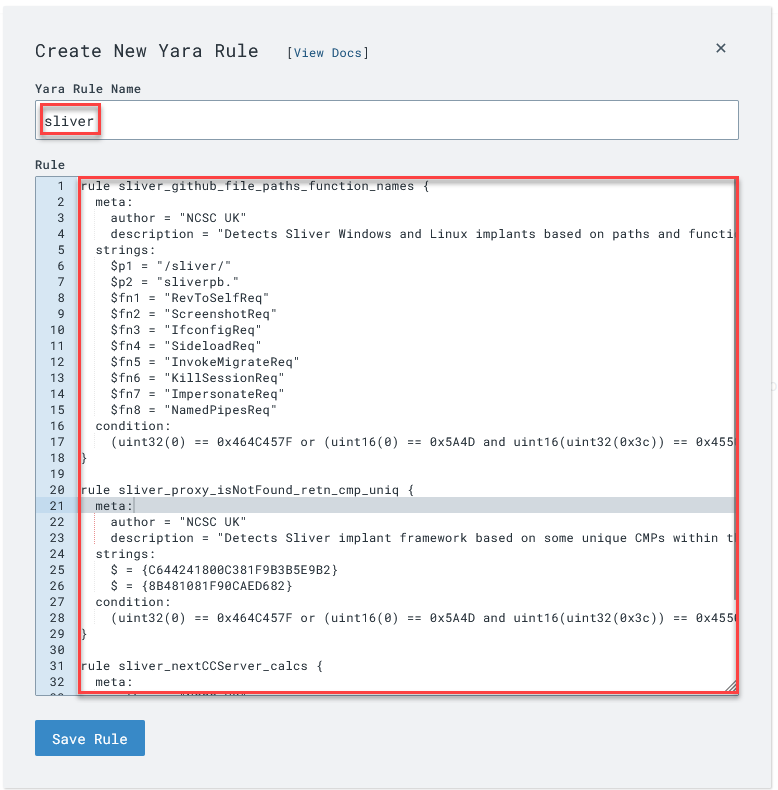The width and height of the screenshot is (778, 790).
Task: Close the Create New Yara Rule dialog
Action: point(721,48)
